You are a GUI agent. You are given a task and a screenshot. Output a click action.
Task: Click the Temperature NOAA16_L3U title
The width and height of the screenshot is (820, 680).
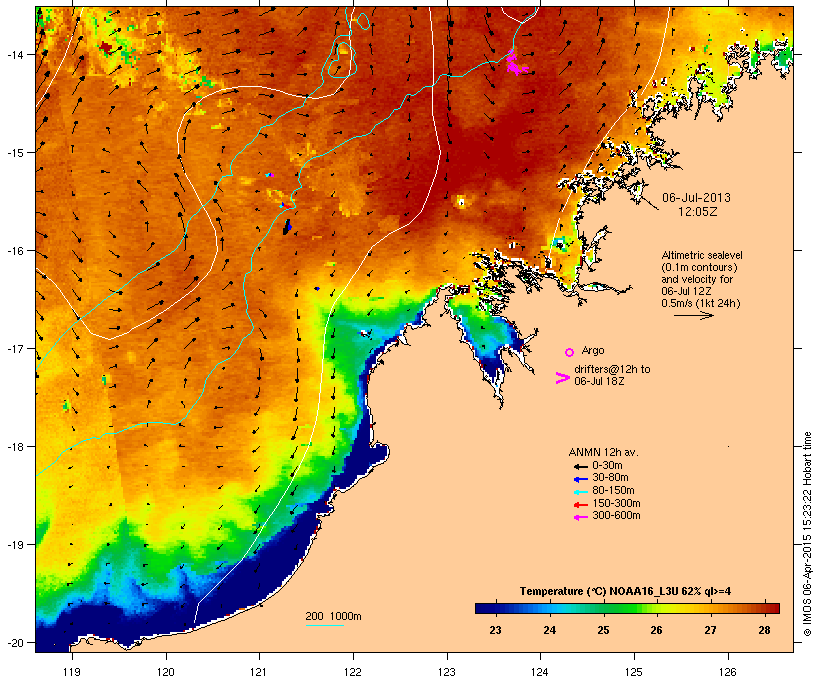click(625, 591)
